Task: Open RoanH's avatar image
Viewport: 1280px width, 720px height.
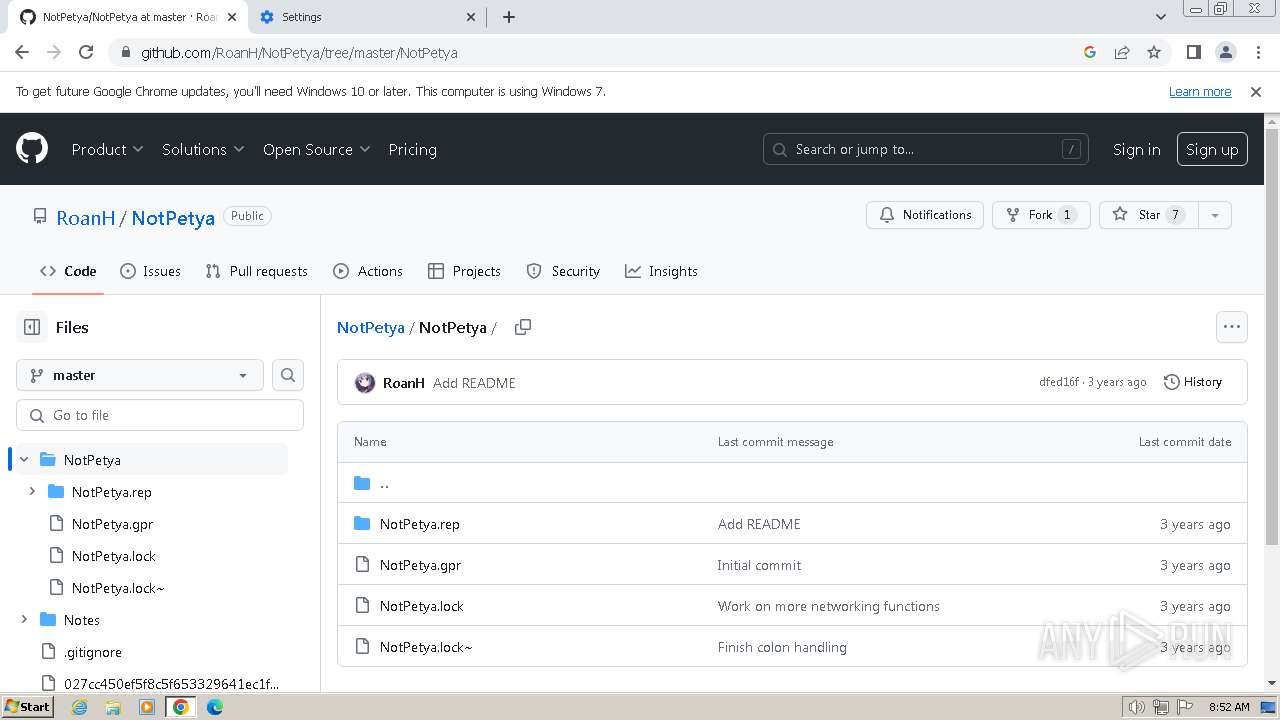Action: pos(365,383)
